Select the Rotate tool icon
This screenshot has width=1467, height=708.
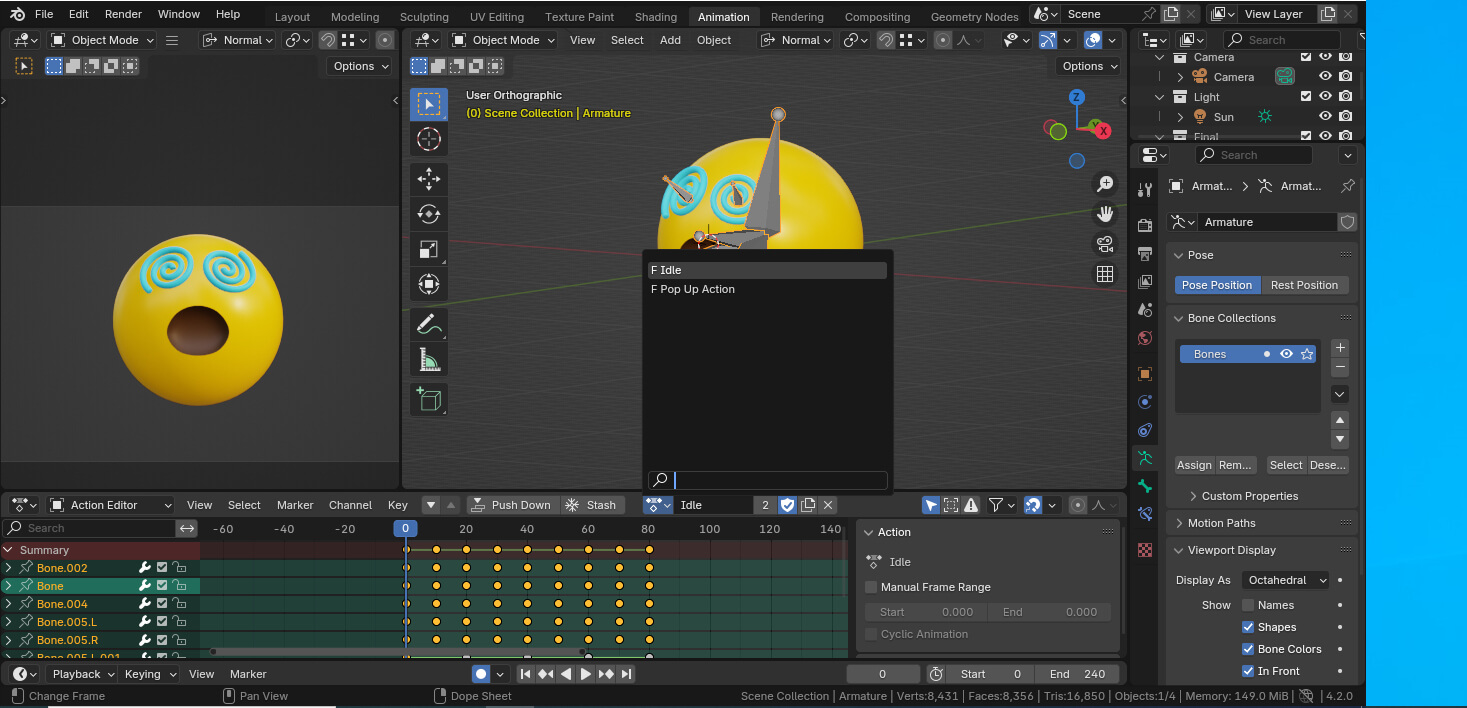pyautogui.click(x=428, y=214)
